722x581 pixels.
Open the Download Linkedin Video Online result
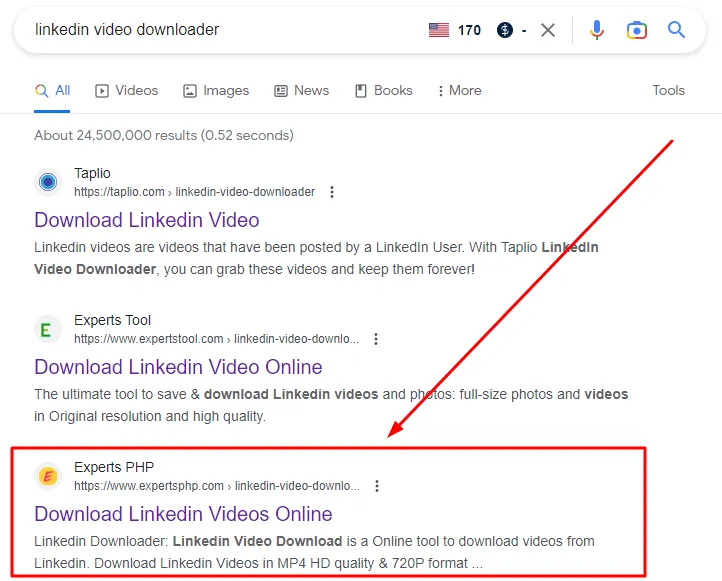coord(178,367)
